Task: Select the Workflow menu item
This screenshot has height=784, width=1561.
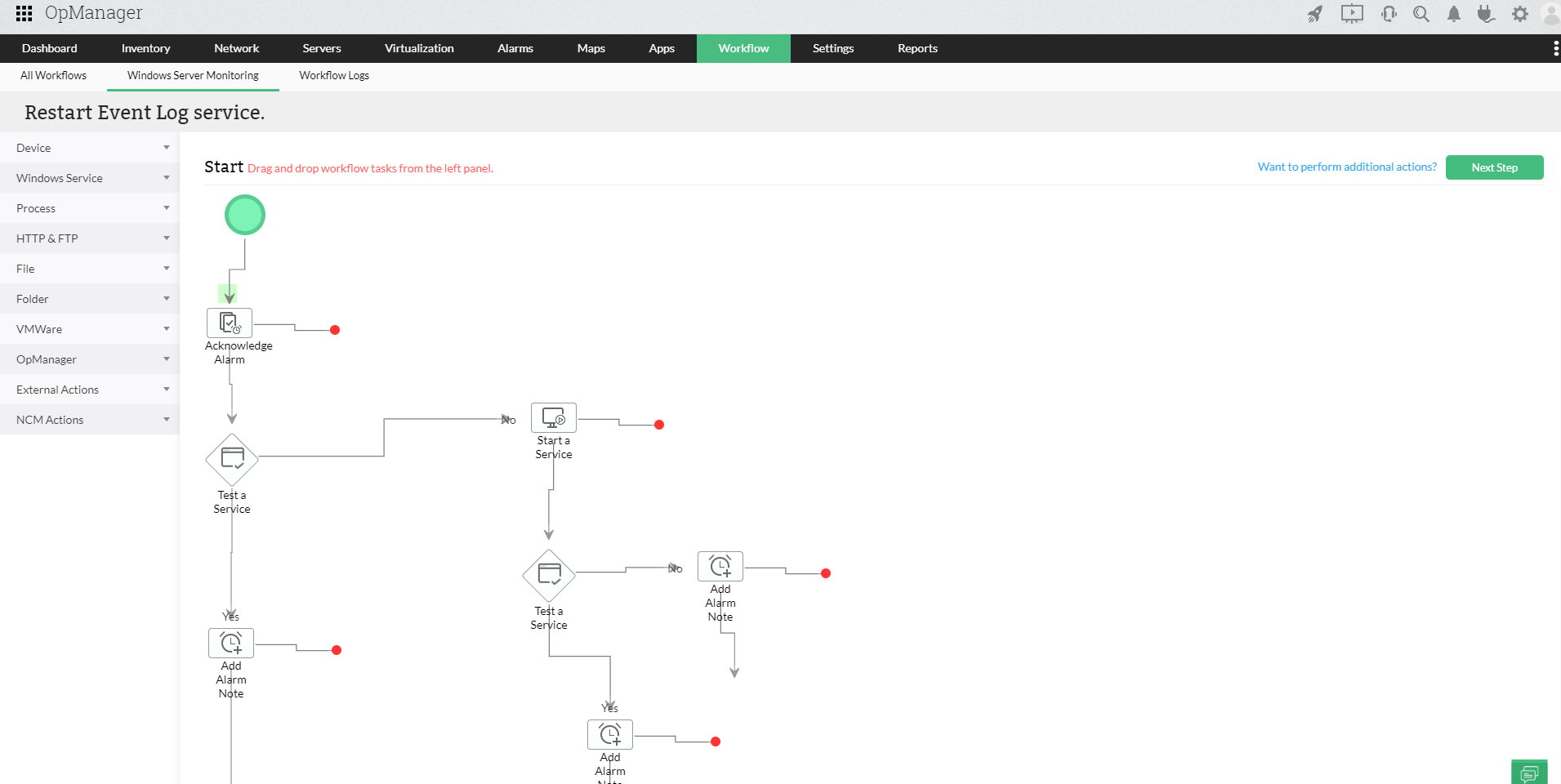Action: pos(743,48)
